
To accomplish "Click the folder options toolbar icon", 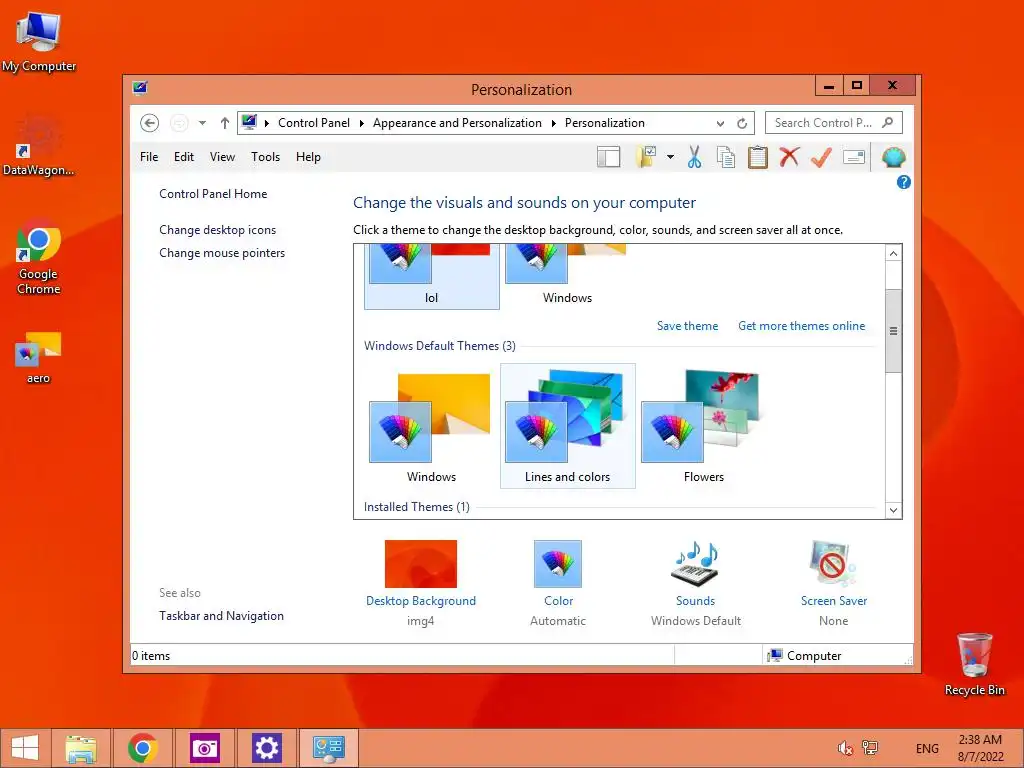I will coord(646,157).
